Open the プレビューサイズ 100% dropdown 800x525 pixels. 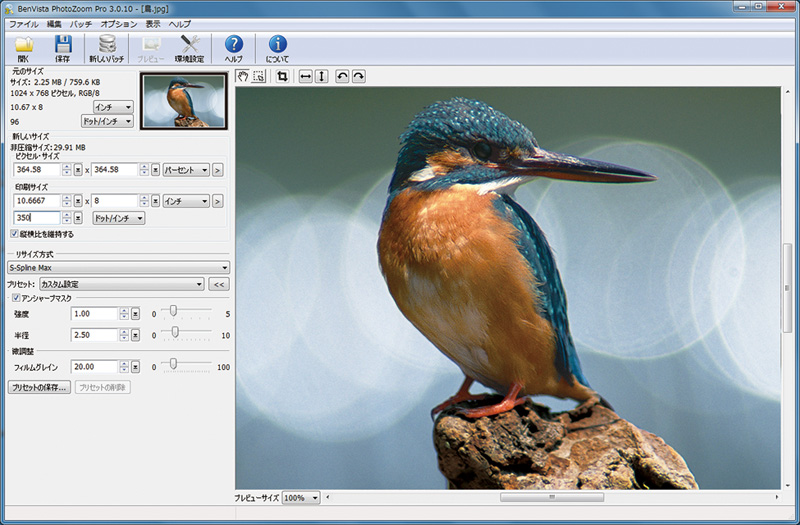[301, 497]
